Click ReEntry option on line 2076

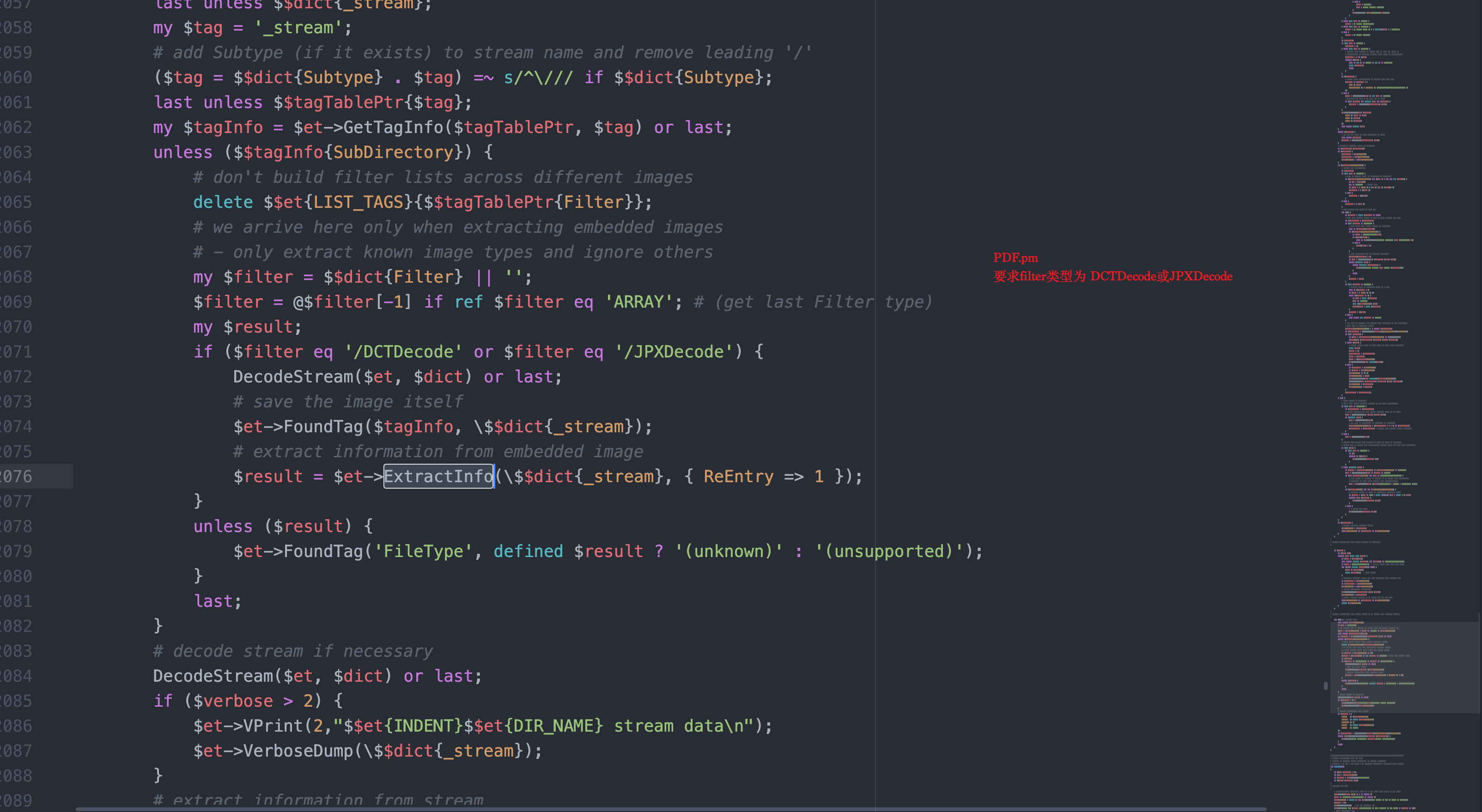tap(738, 476)
